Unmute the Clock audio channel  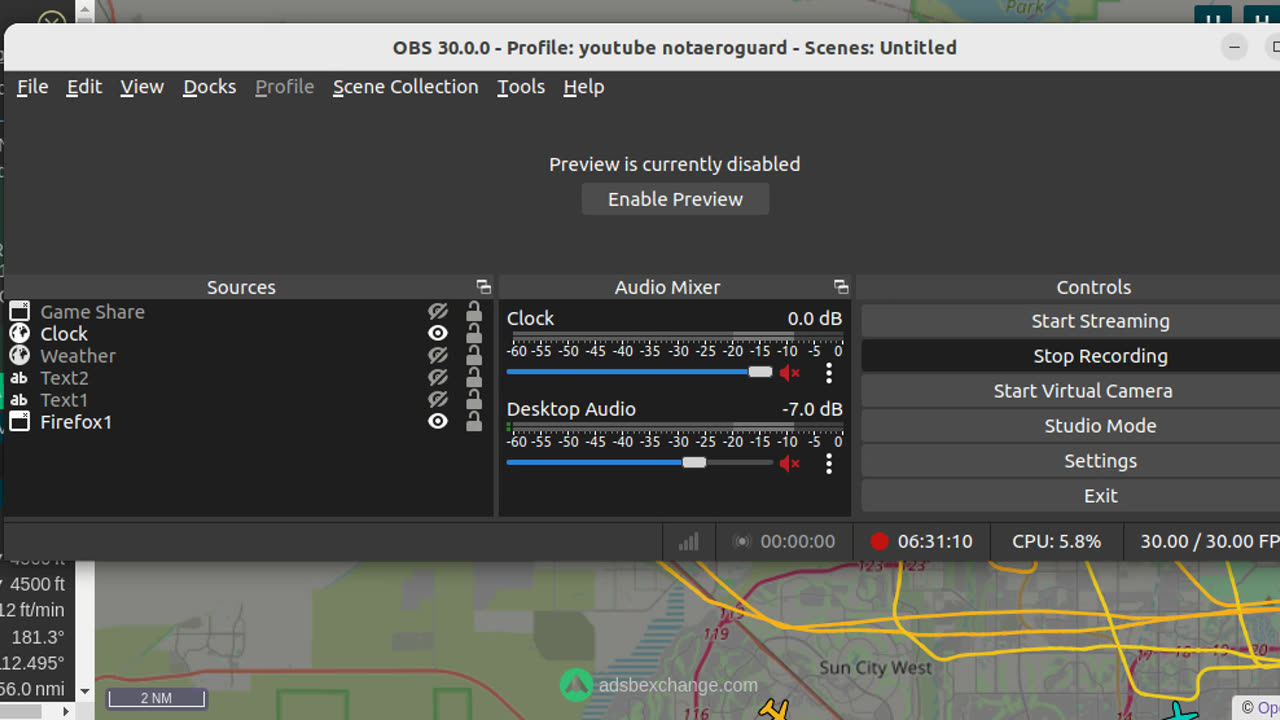(x=790, y=373)
